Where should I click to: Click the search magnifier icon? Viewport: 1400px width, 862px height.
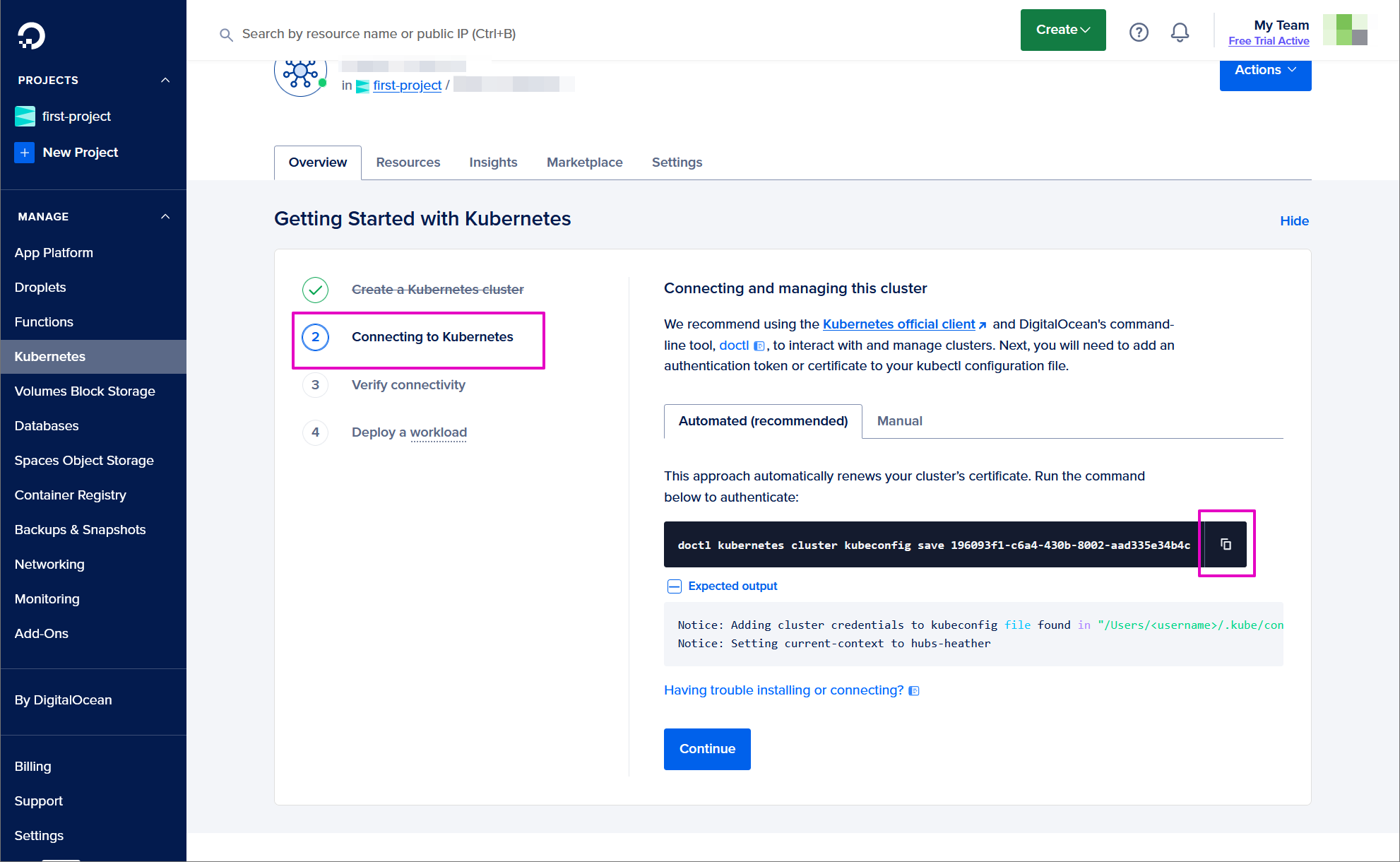[x=226, y=35]
